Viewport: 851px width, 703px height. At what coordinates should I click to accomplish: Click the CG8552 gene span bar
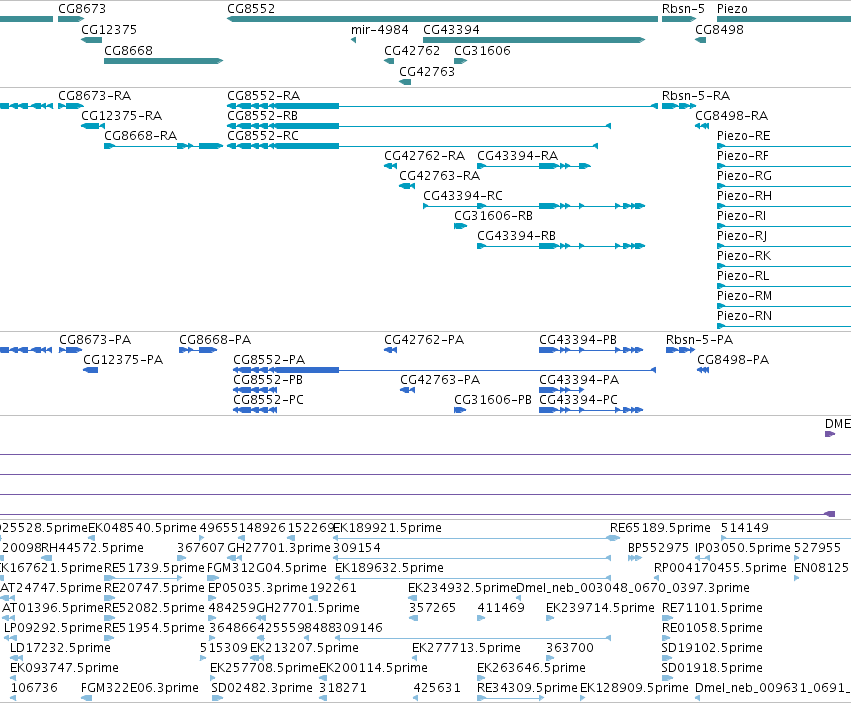click(442, 19)
